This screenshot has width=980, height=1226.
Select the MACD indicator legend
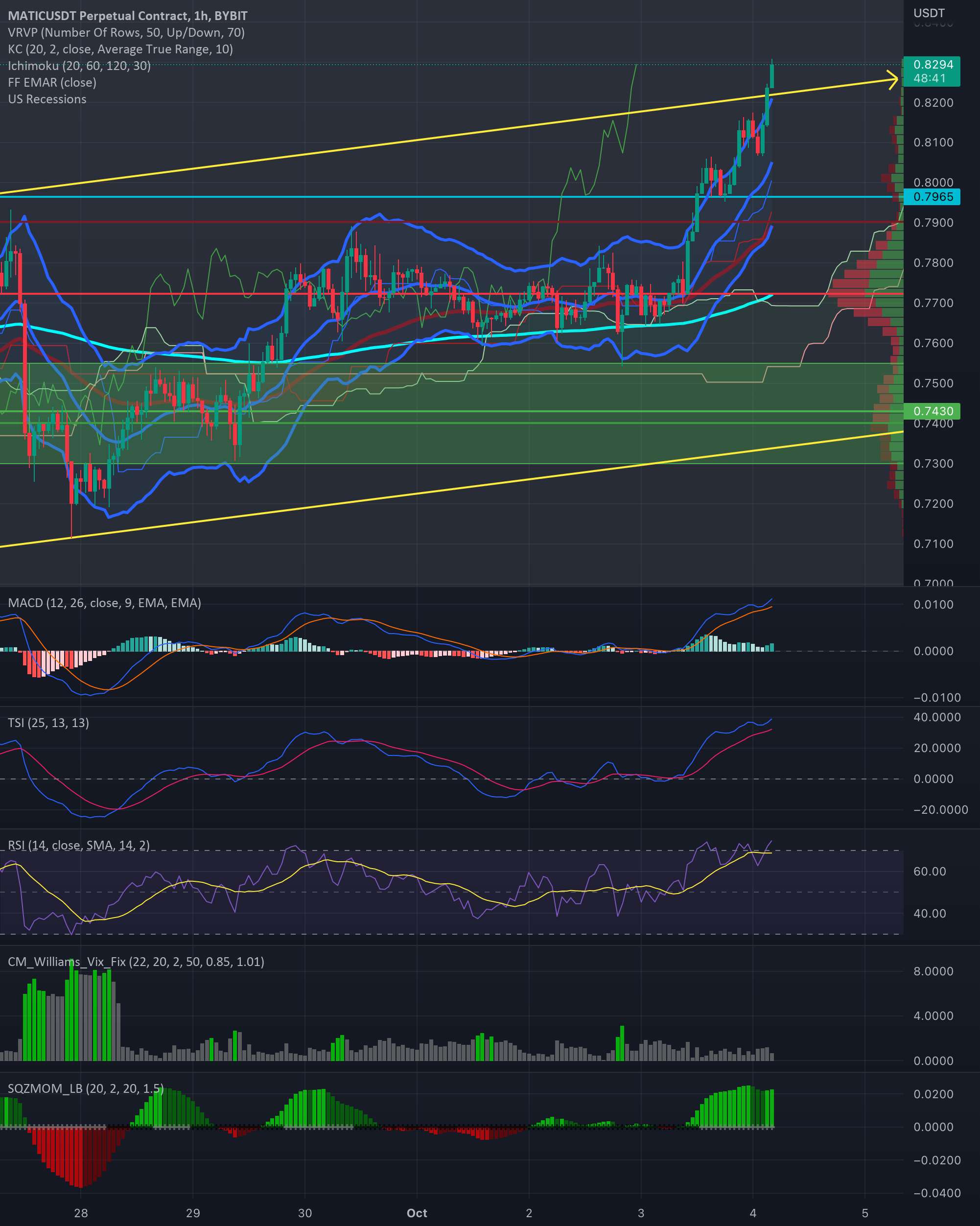105,603
